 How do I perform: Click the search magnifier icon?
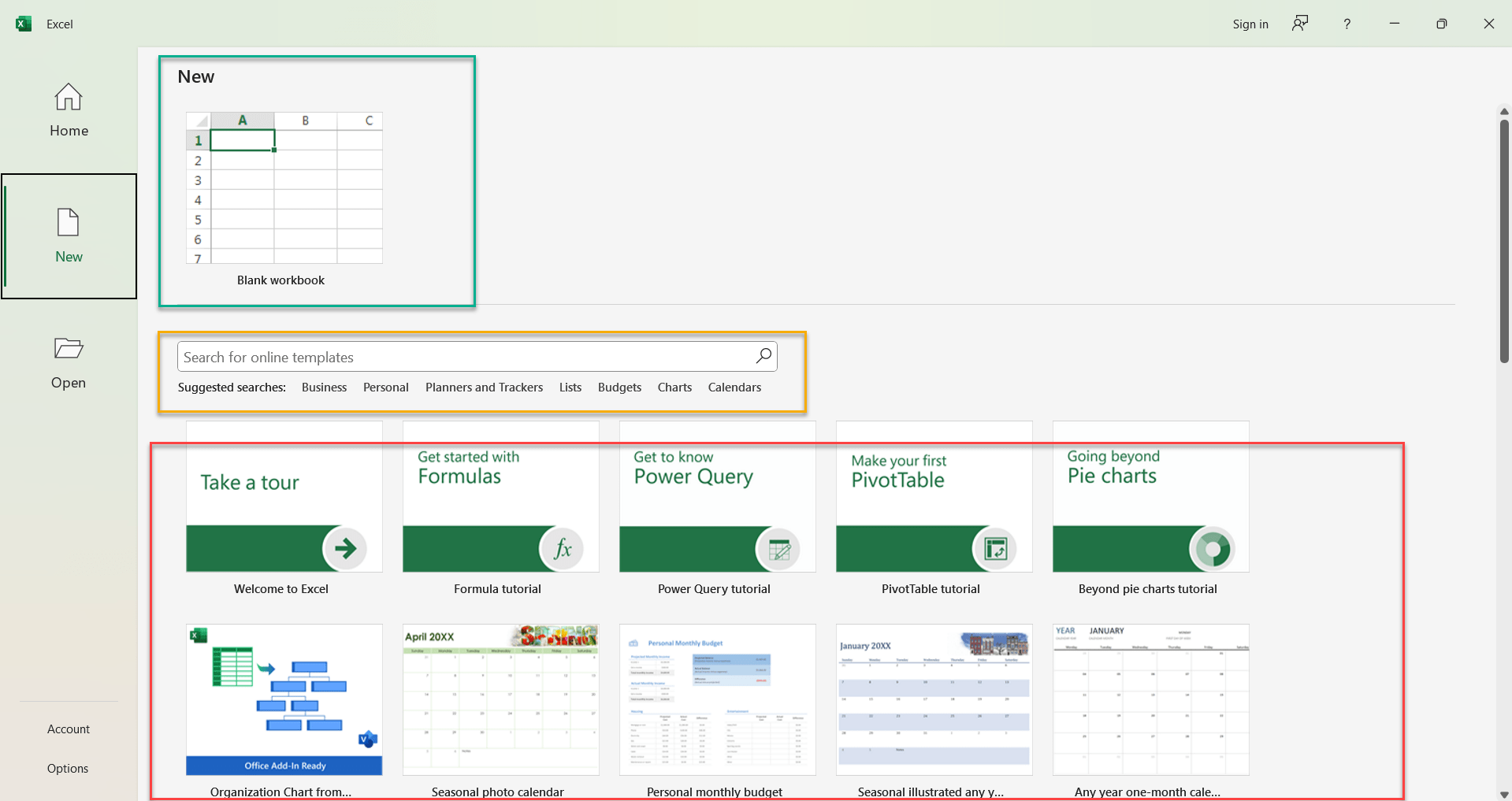763,356
